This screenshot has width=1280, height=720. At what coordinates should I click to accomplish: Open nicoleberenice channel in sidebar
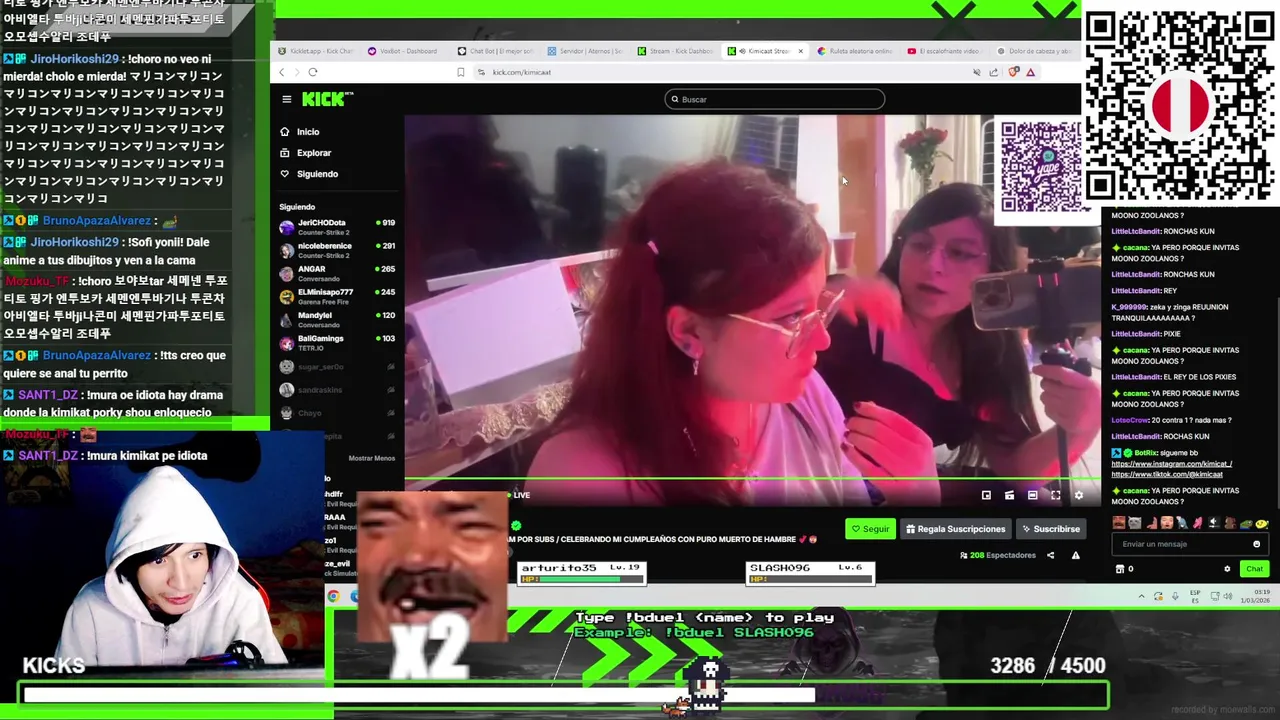coord(337,250)
